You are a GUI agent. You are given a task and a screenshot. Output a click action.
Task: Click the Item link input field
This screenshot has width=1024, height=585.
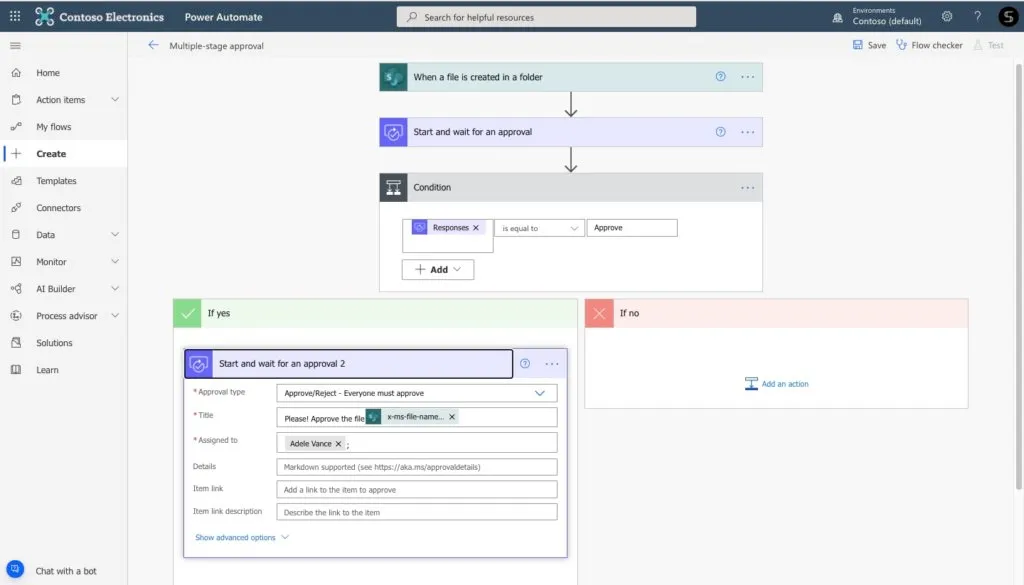[x=417, y=490]
